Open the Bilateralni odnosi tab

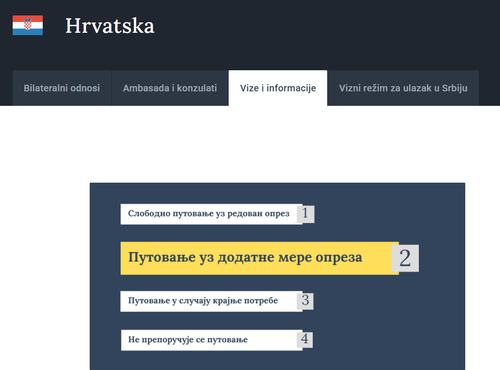(x=62, y=88)
